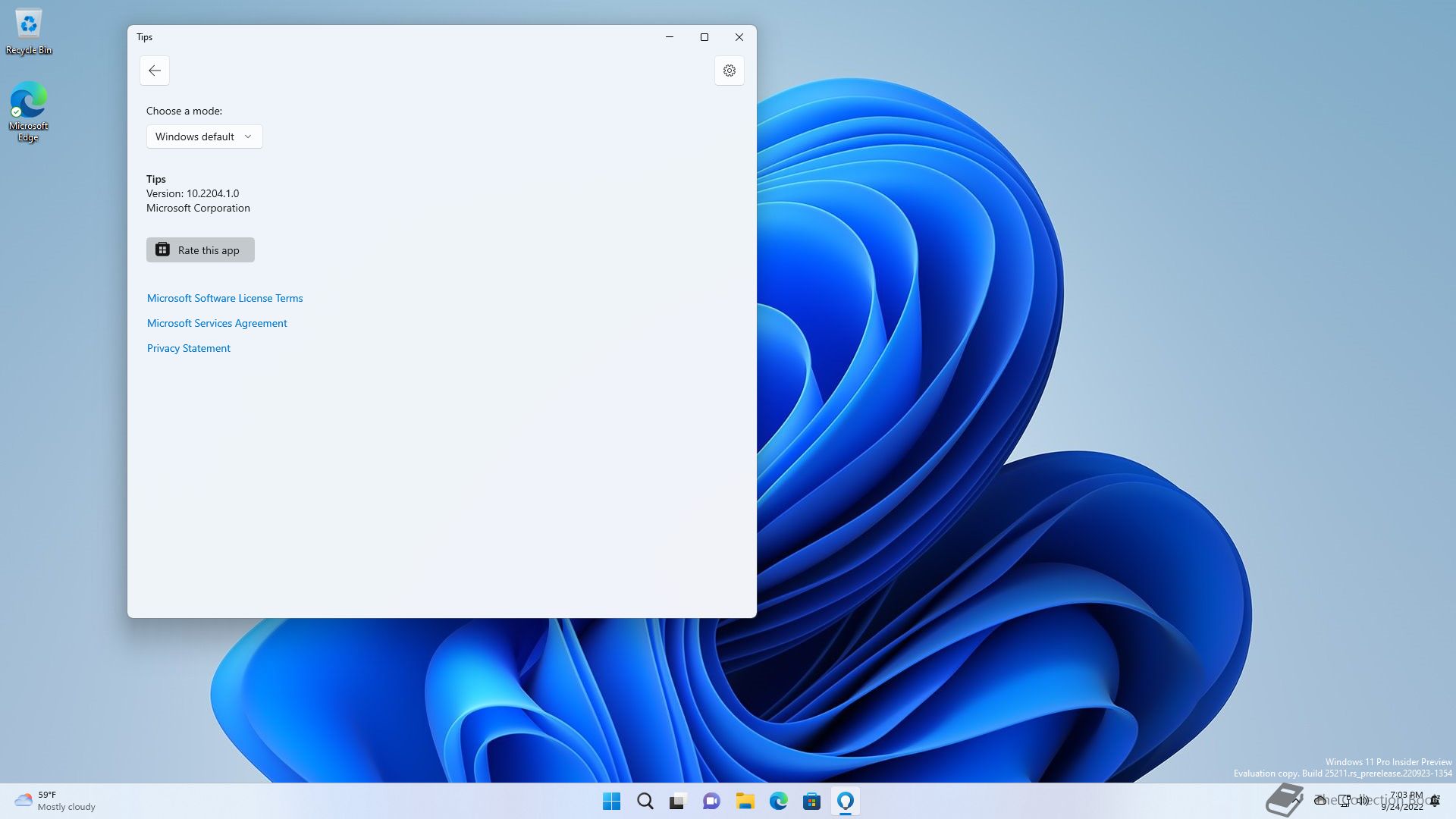Image resolution: width=1456 pixels, height=819 pixels.
Task: Launch Teams Chat from taskbar
Action: (x=711, y=801)
